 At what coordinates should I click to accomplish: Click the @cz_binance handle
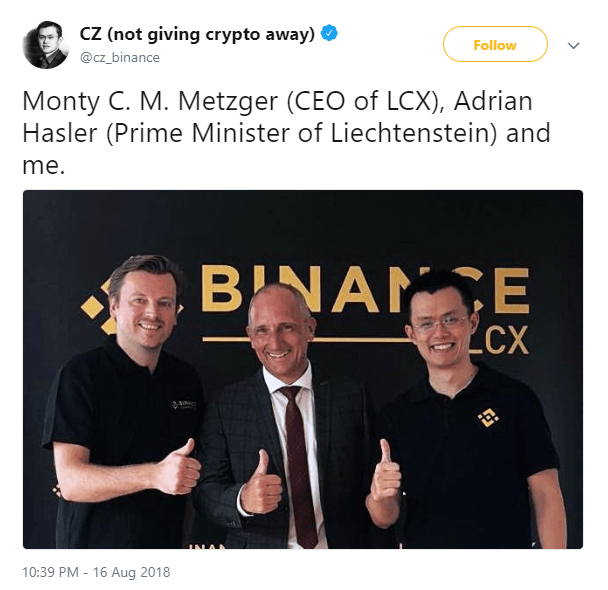tap(119, 57)
